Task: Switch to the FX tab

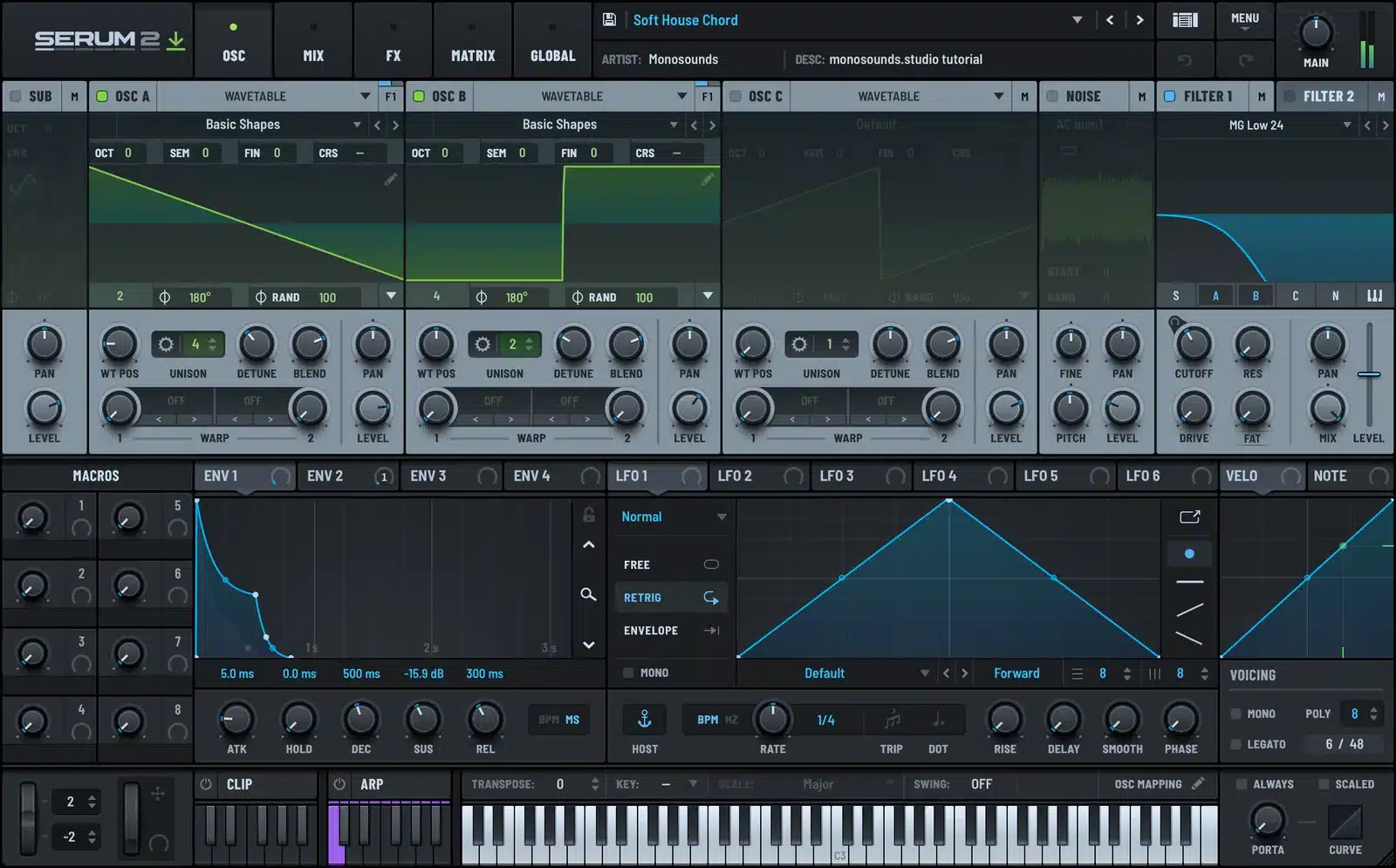Action: click(x=393, y=40)
